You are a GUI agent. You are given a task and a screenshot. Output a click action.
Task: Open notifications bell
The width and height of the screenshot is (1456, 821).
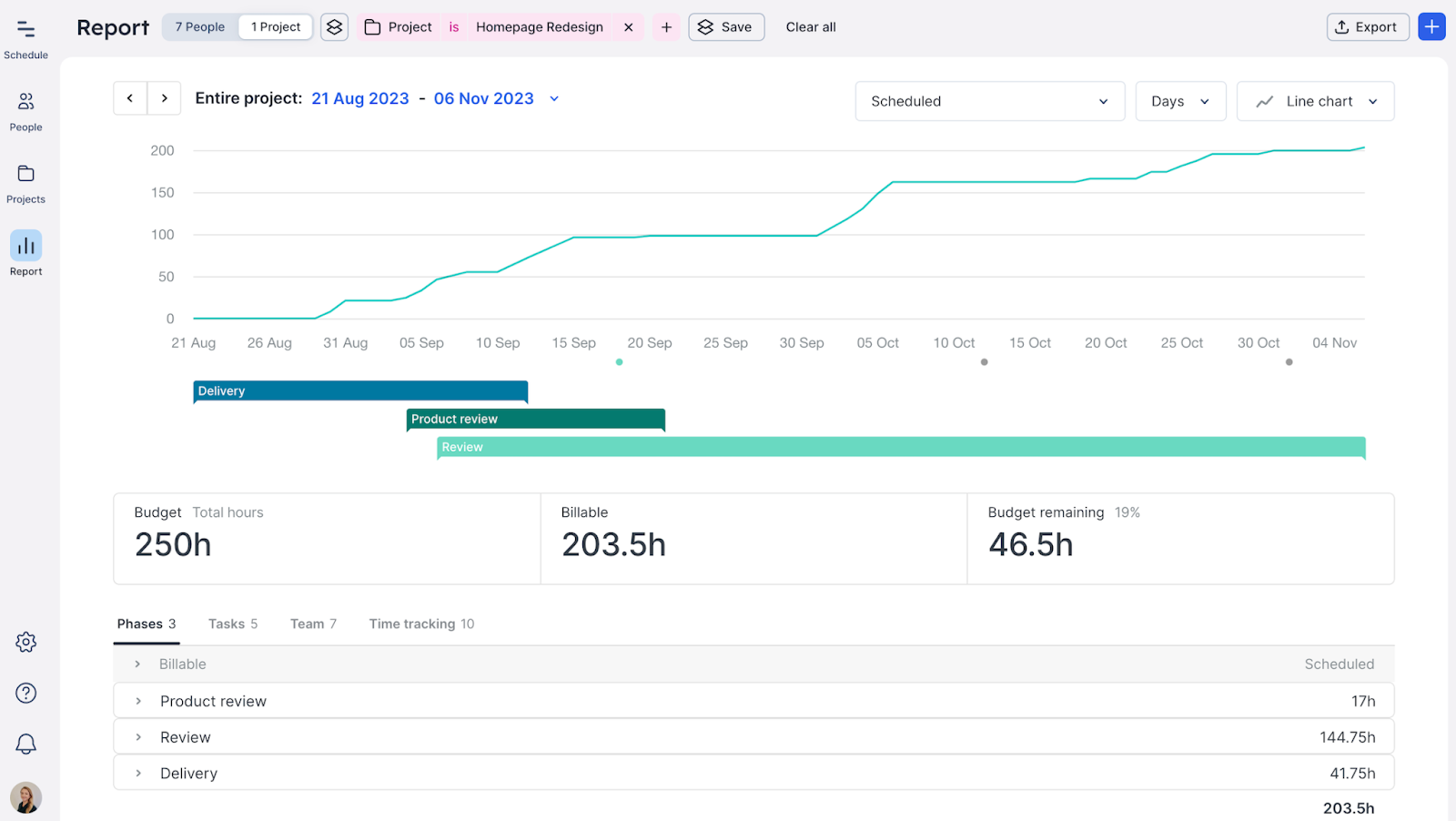pyautogui.click(x=25, y=745)
